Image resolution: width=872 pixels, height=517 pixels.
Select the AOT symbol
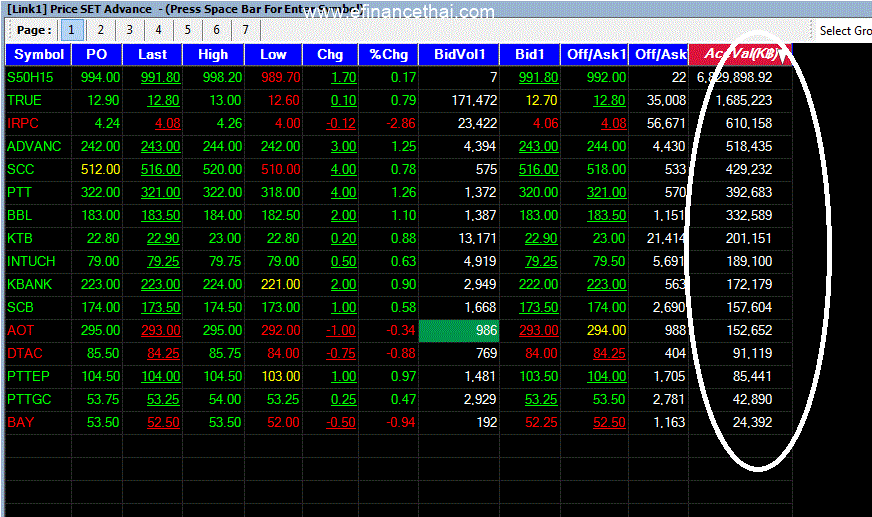[x=21, y=330]
